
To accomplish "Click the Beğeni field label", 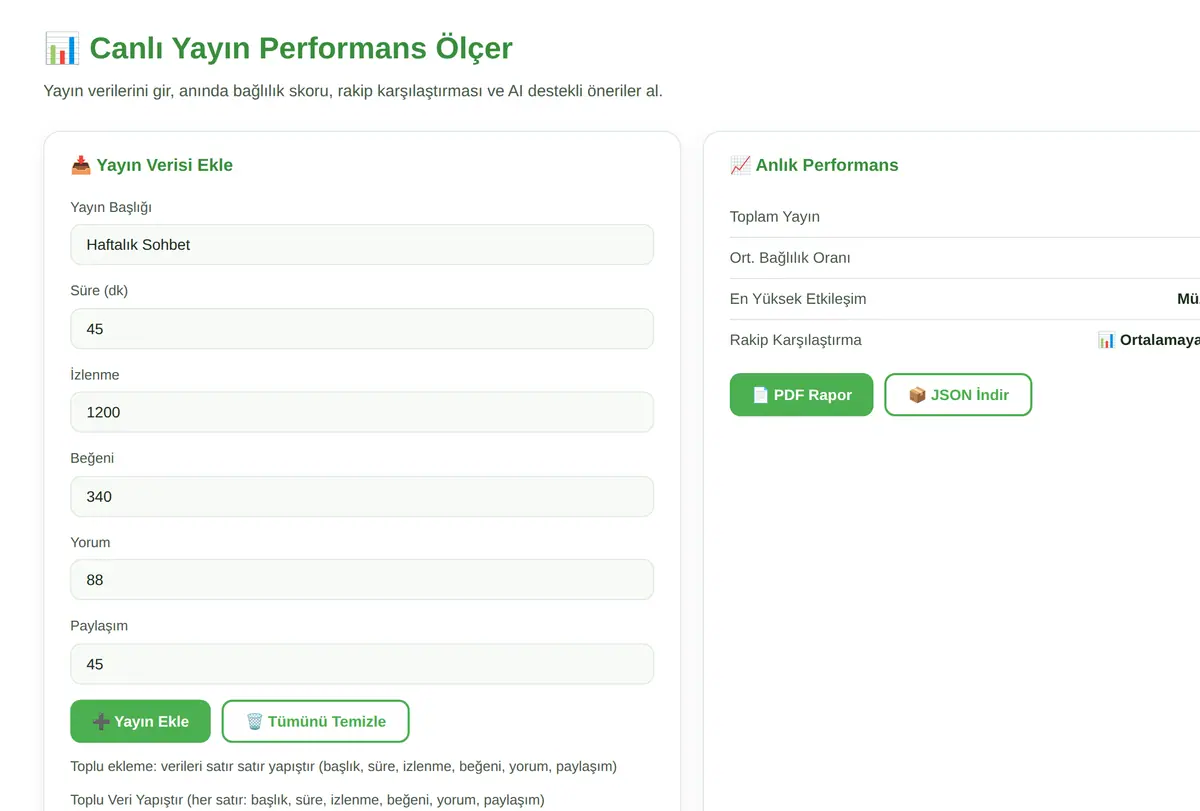I will click(x=92, y=458).
